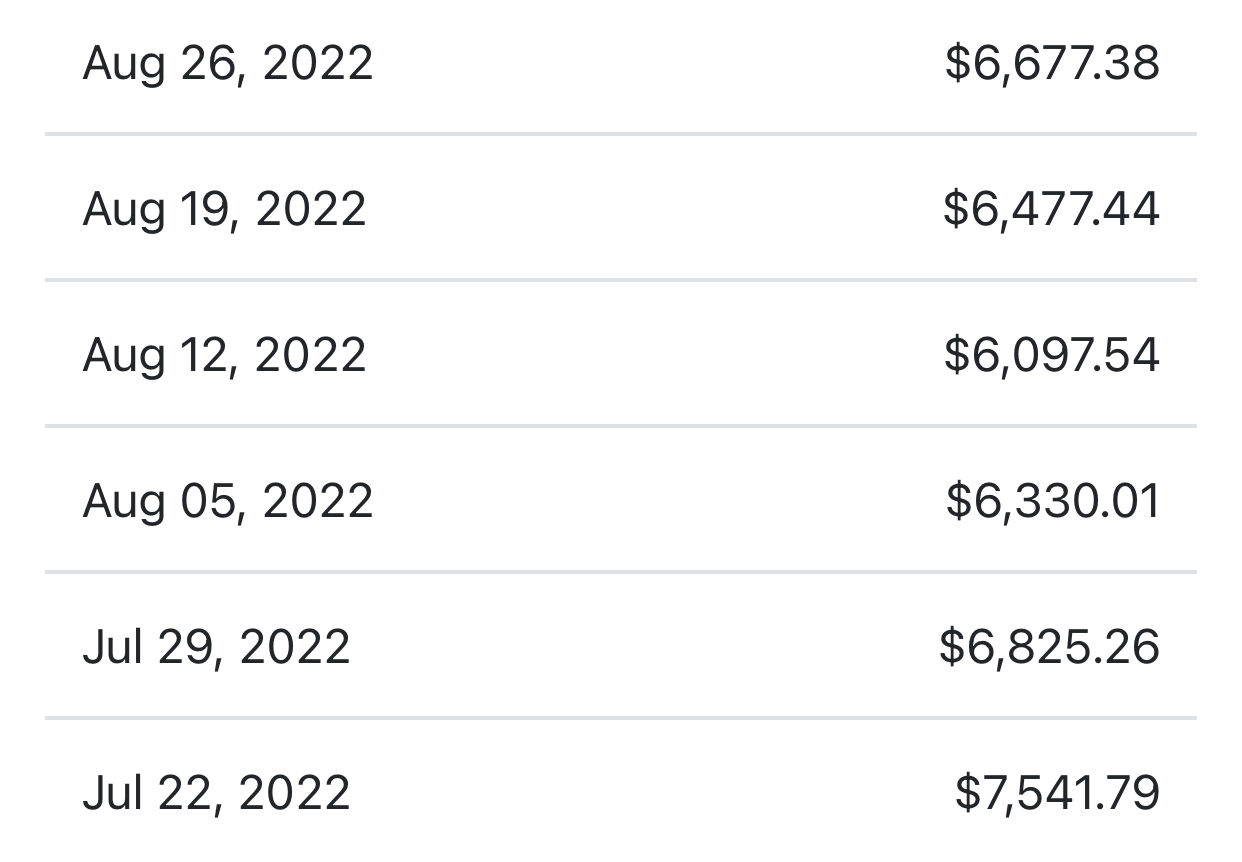
Task: Click divider line below Jul 29 row
Action: click(620, 718)
